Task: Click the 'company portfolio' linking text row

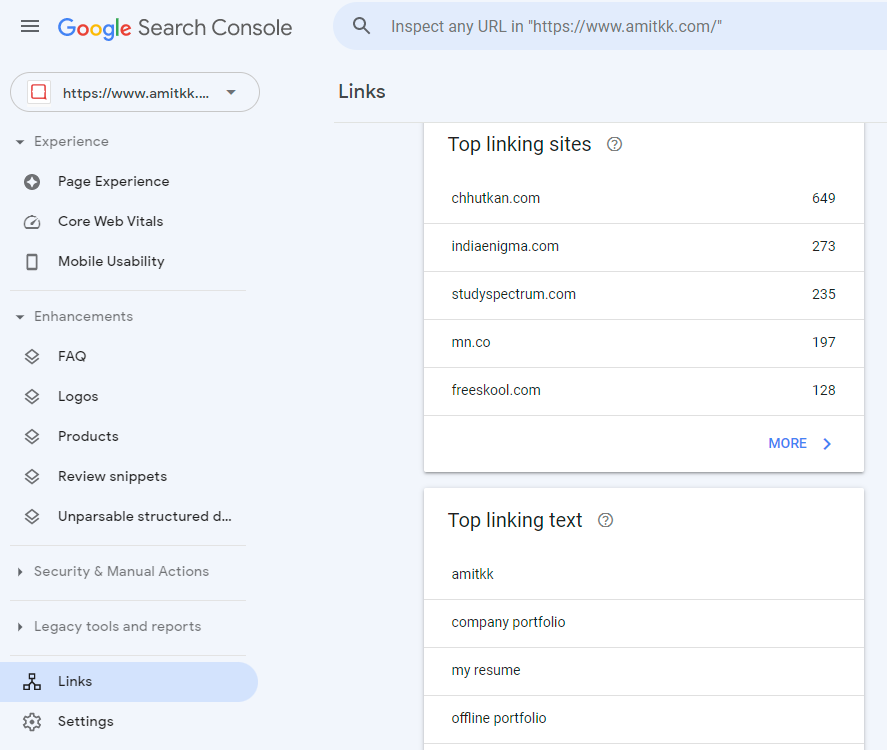Action: [644, 623]
